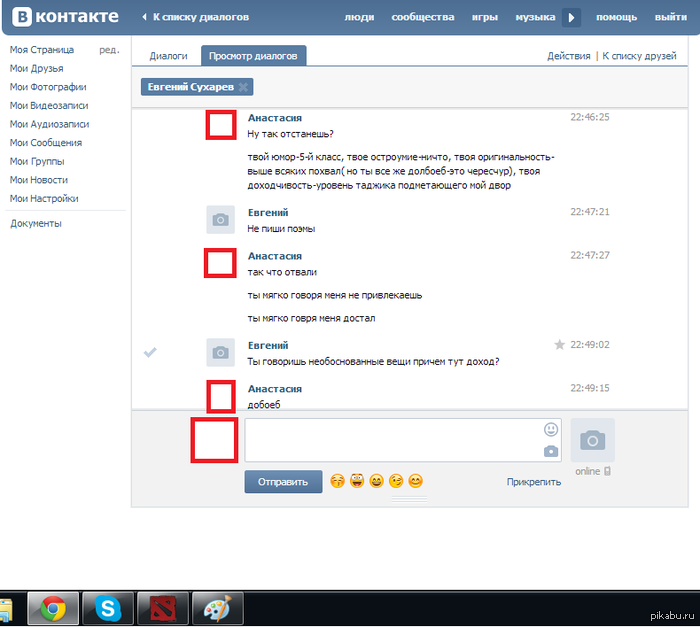Open Мои Сообщения
This screenshot has width=700, height=627.
coord(46,143)
